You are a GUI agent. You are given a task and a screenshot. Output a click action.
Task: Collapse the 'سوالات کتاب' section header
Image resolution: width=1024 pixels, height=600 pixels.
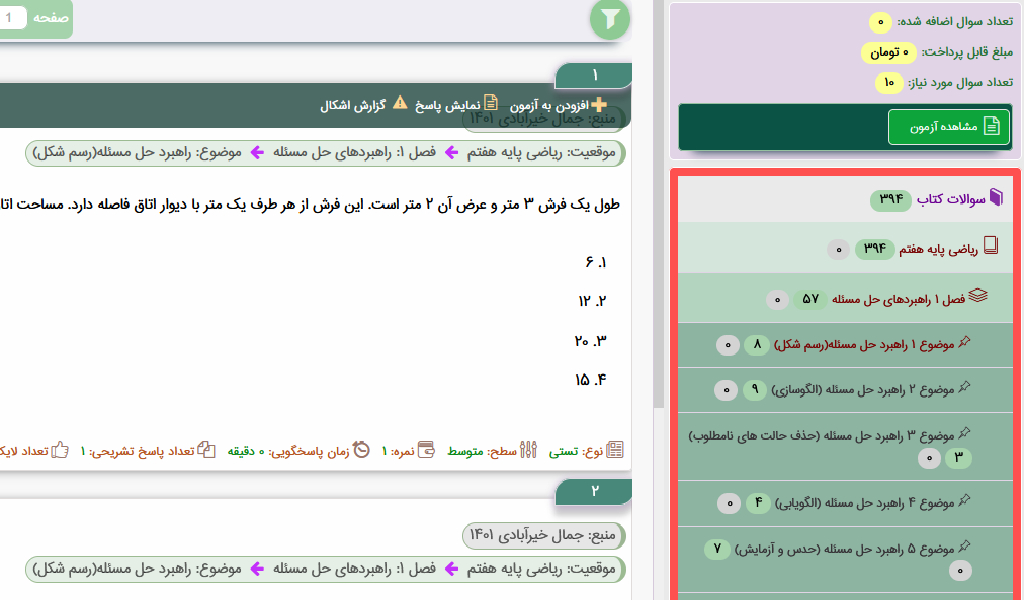(845, 198)
